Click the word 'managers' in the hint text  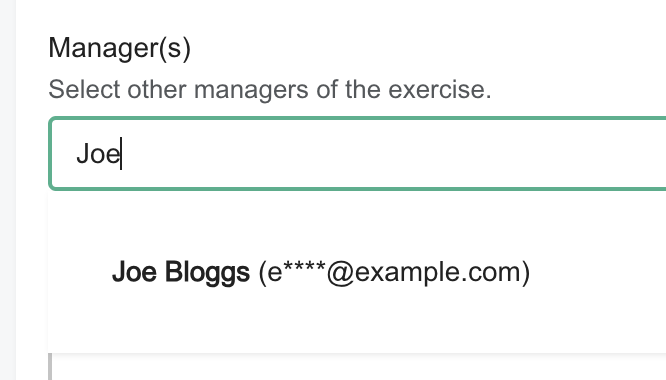click(251, 90)
